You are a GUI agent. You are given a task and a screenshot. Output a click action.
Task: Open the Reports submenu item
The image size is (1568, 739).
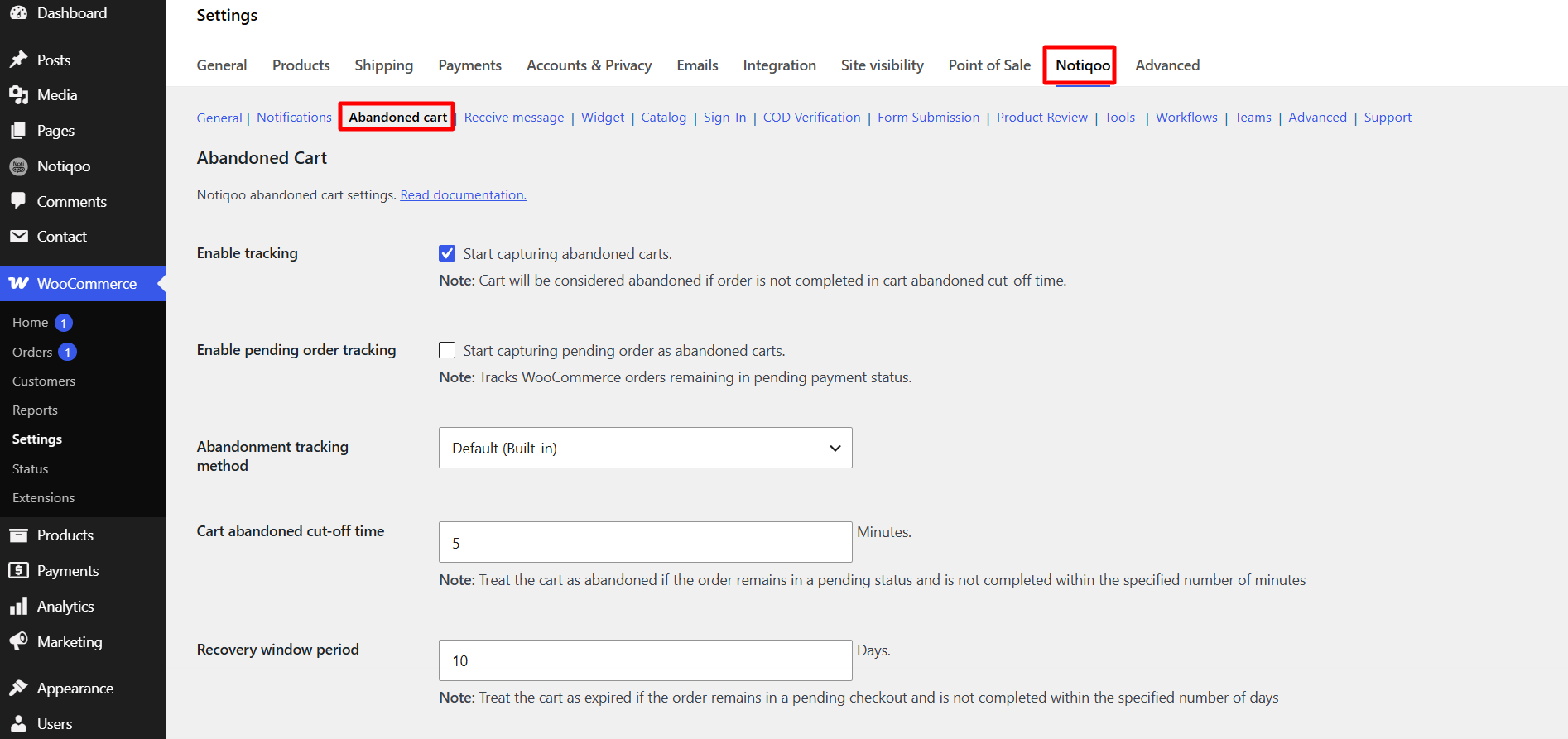point(35,410)
